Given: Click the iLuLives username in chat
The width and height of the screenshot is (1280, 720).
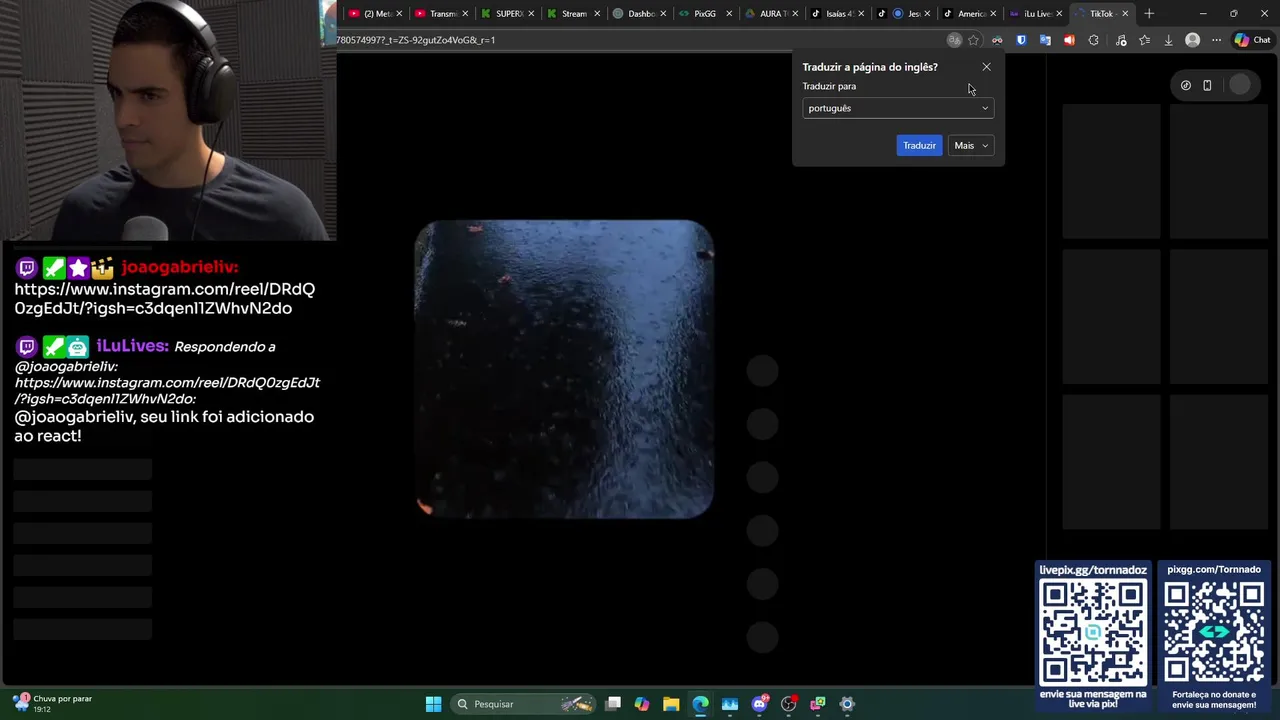Looking at the screenshot, I should [132, 346].
